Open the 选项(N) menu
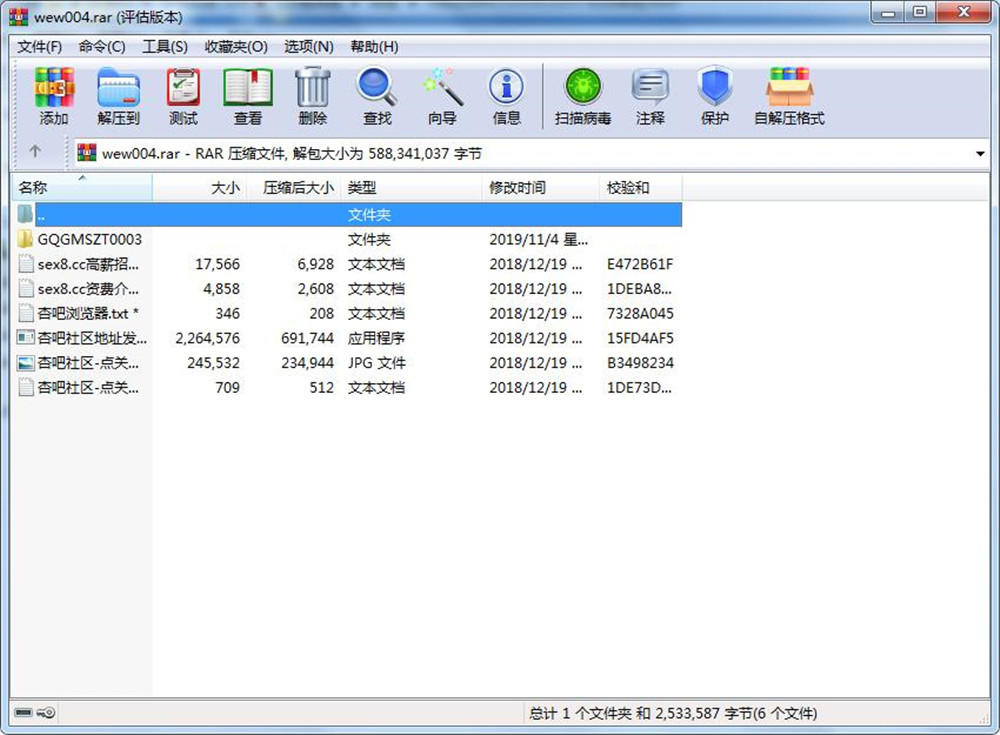The width and height of the screenshot is (1000, 735). pyautogui.click(x=309, y=47)
